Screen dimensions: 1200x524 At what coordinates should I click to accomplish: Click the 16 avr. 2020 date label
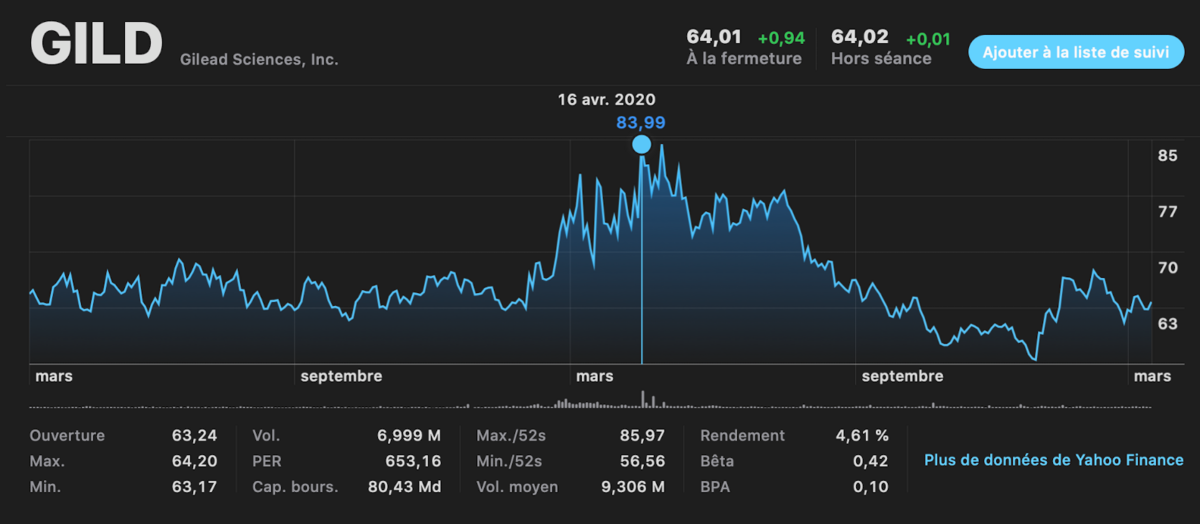[x=607, y=100]
